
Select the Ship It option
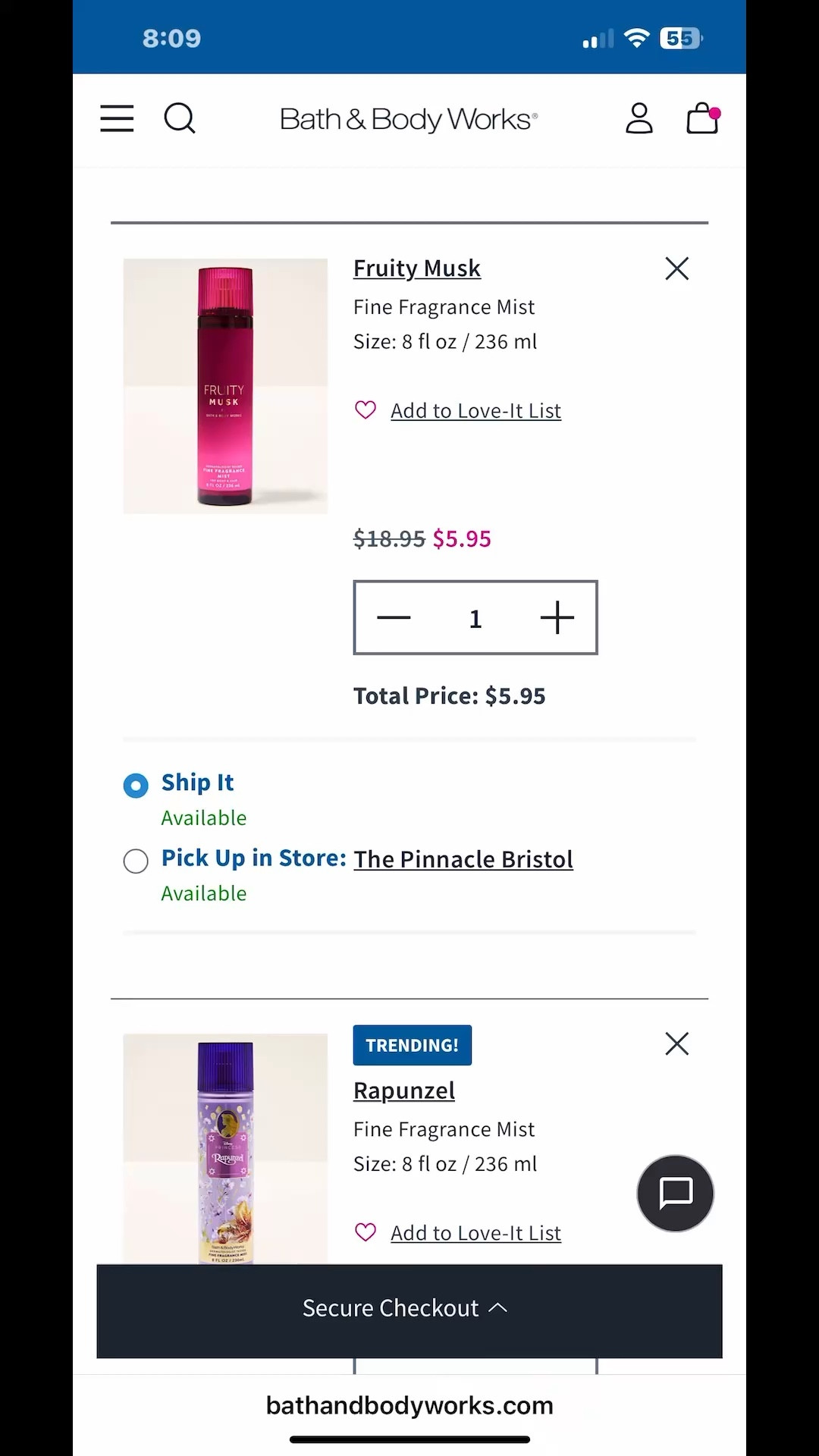135,786
